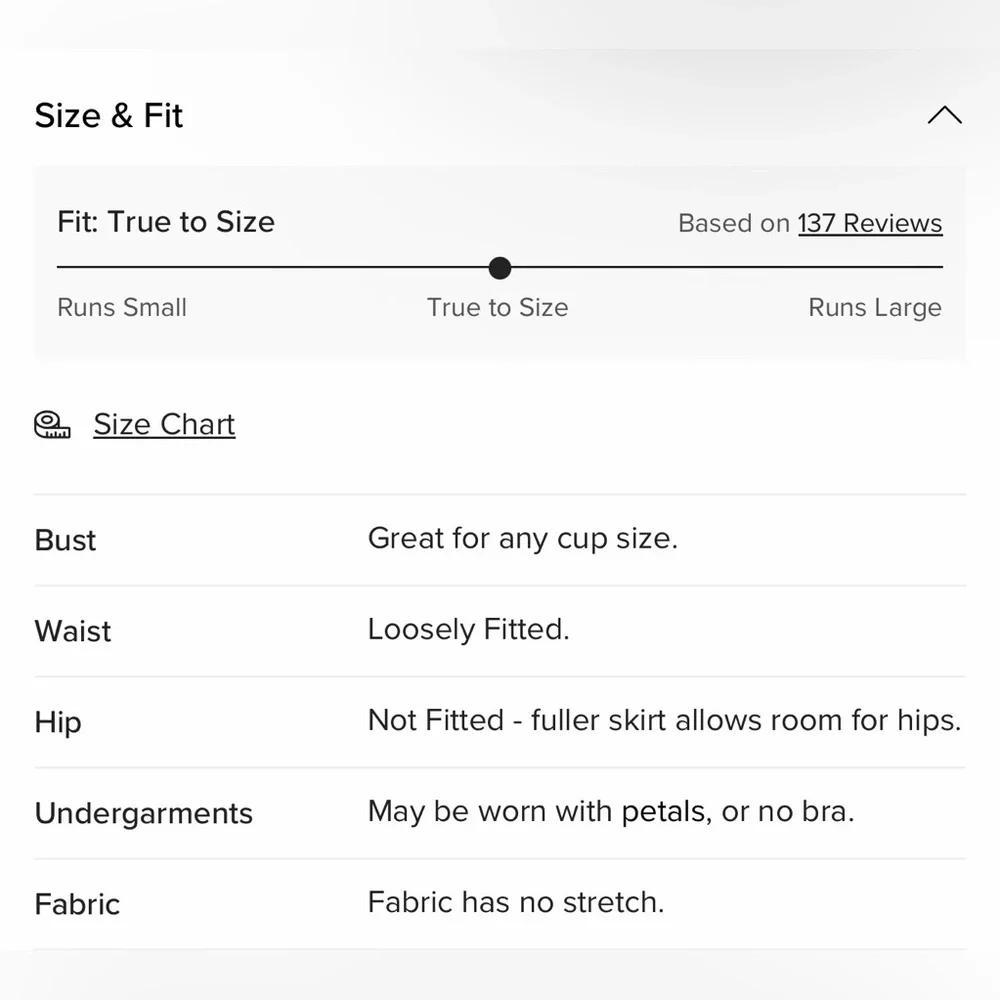This screenshot has height=1000, width=1000.
Task: Click the True to Size label under slider
Action: tap(497, 307)
